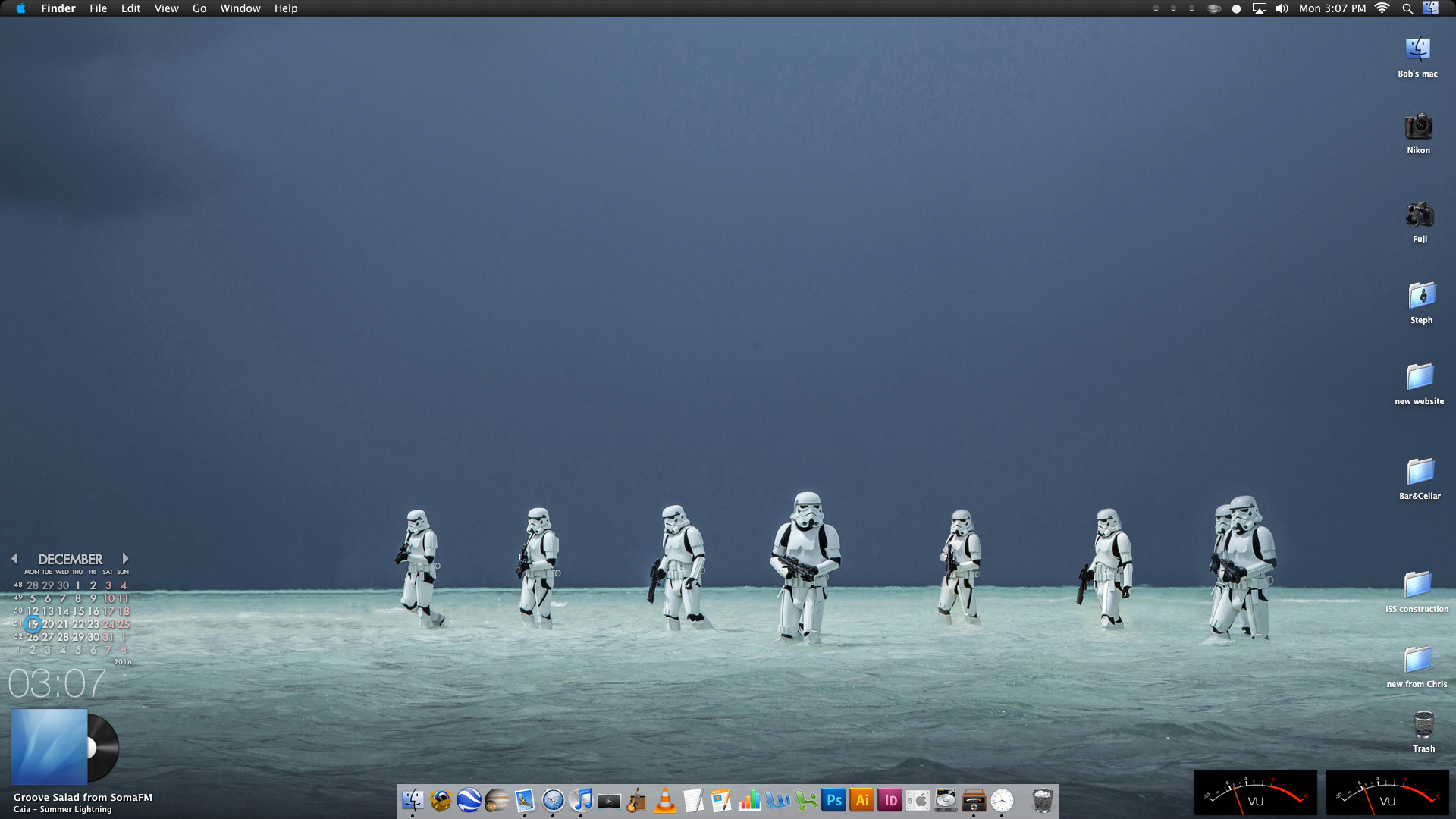Launch Illustrator from the dock
Screen dimensions: 1456x819
tap(861, 800)
